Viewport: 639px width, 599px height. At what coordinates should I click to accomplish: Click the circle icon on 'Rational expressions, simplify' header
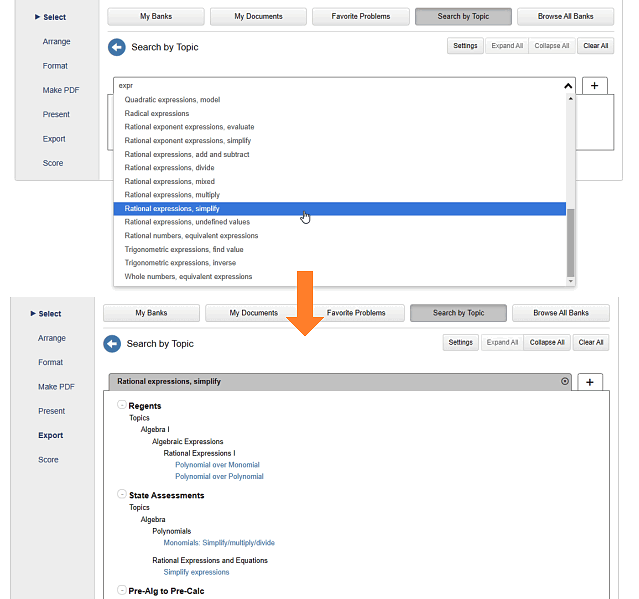(565, 381)
